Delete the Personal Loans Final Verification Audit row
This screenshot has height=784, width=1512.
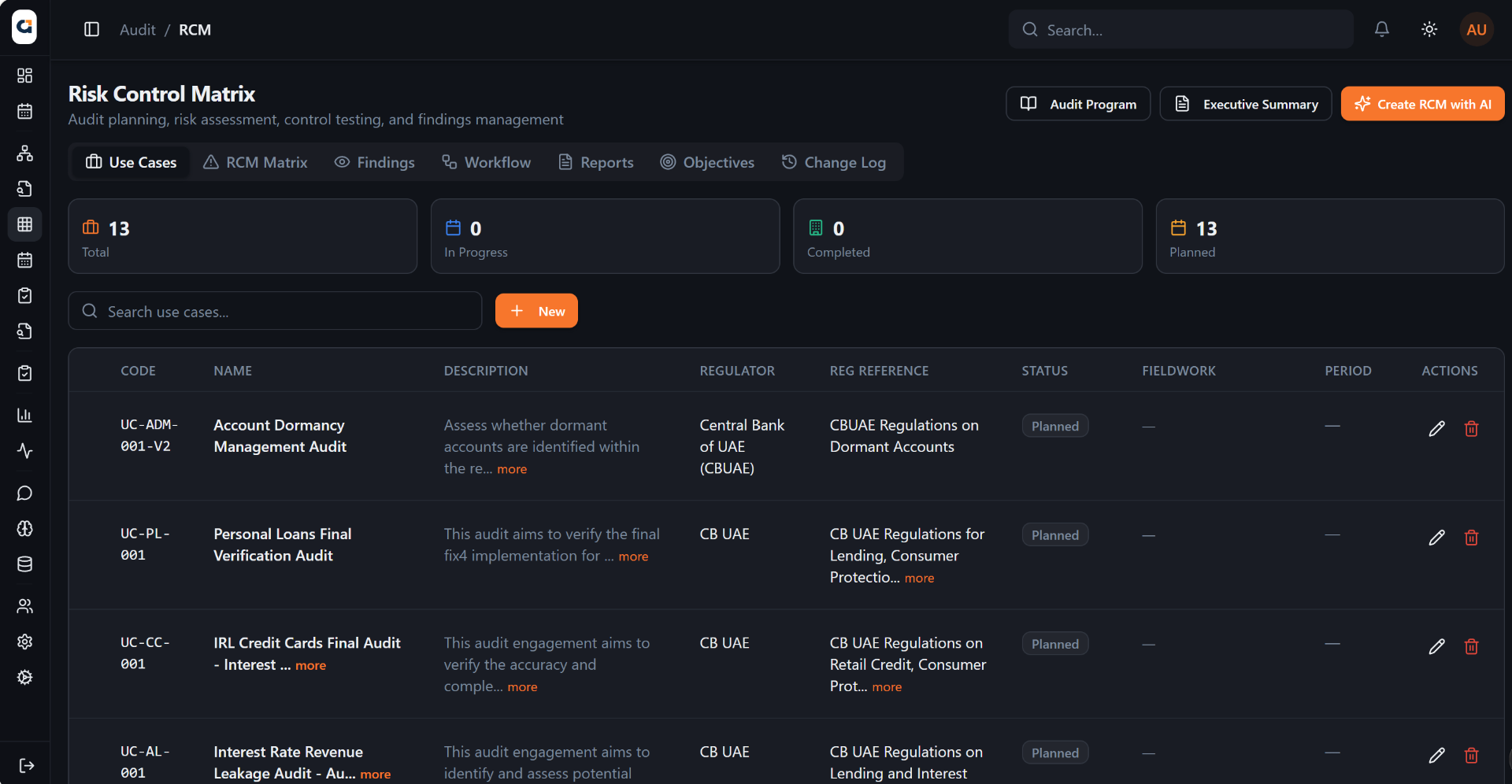point(1471,538)
